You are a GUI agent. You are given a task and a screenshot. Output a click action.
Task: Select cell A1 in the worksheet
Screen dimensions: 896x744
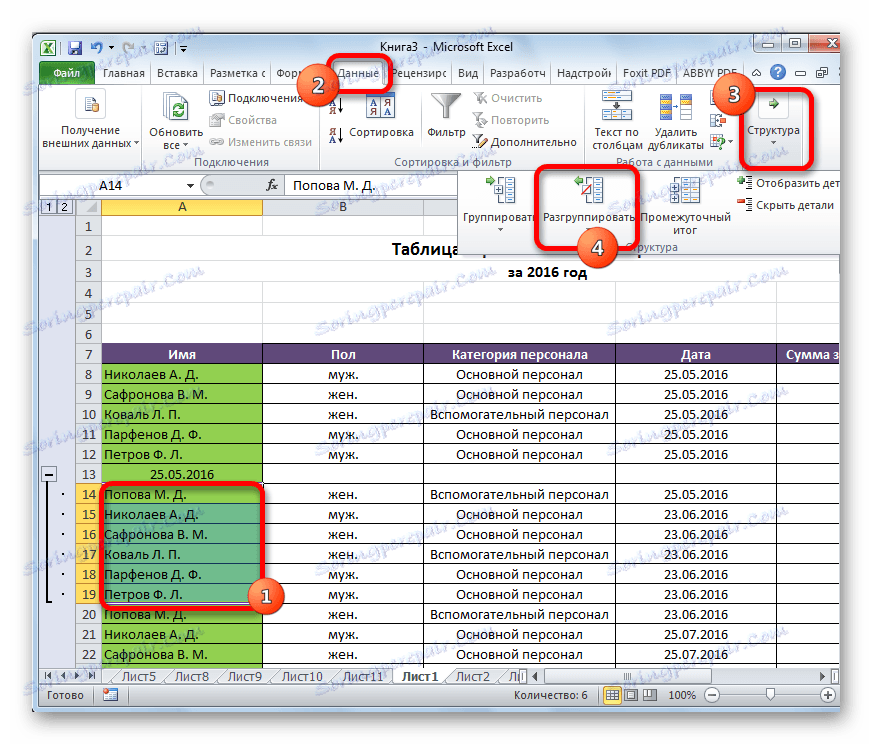pyautogui.click(x=181, y=227)
